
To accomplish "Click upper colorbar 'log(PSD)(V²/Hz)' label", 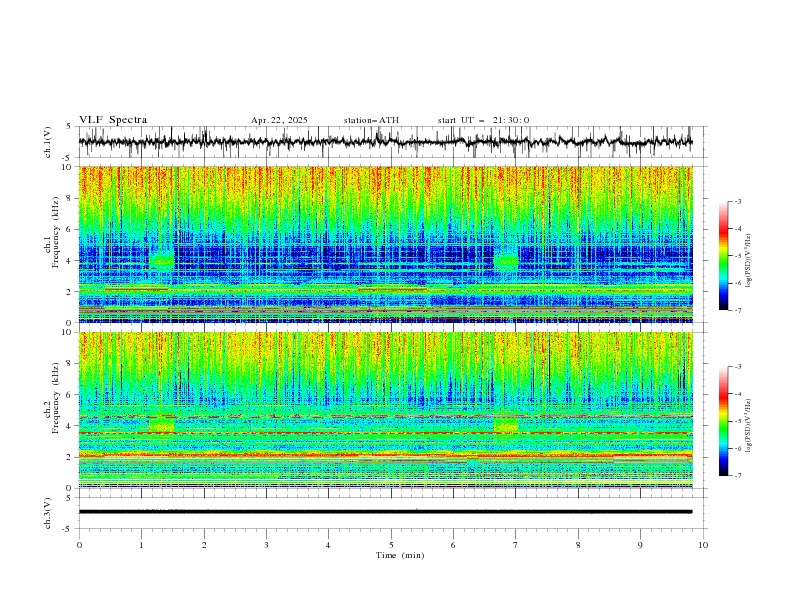I will [749, 261].
